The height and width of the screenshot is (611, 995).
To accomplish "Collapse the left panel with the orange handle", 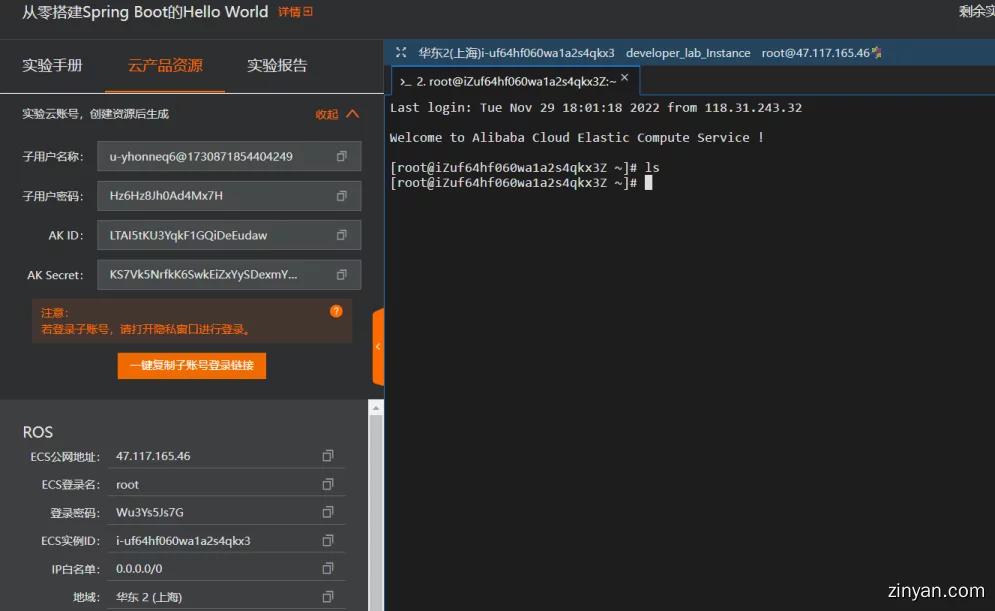I will 378,346.
